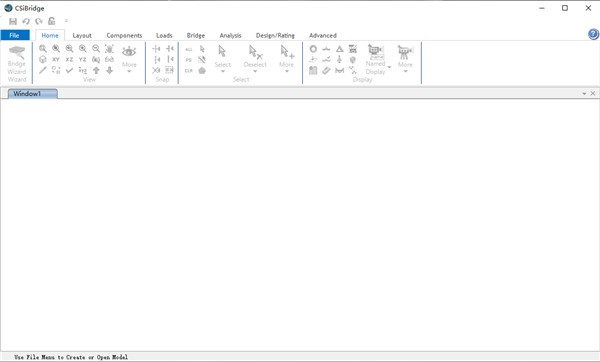Choose the intersecting line select icon
Viewport: 600px width, 362px height.
(x=202, y=60)
